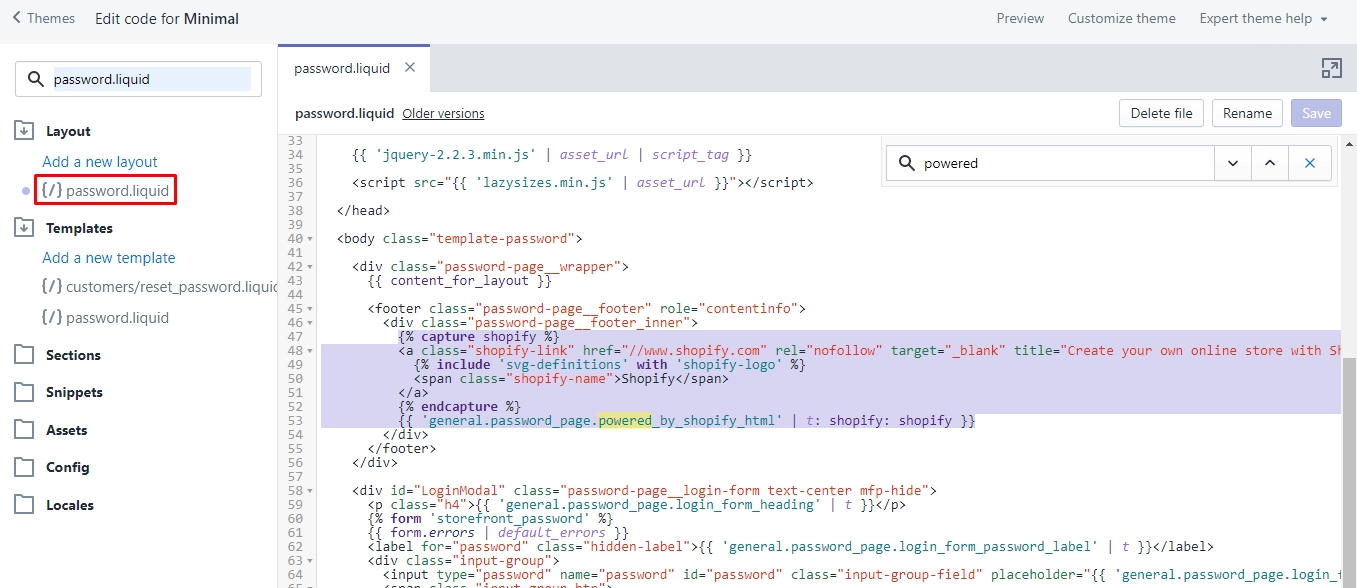Collapse the Templates folder

pyautogui.click(x=24, y=228)
